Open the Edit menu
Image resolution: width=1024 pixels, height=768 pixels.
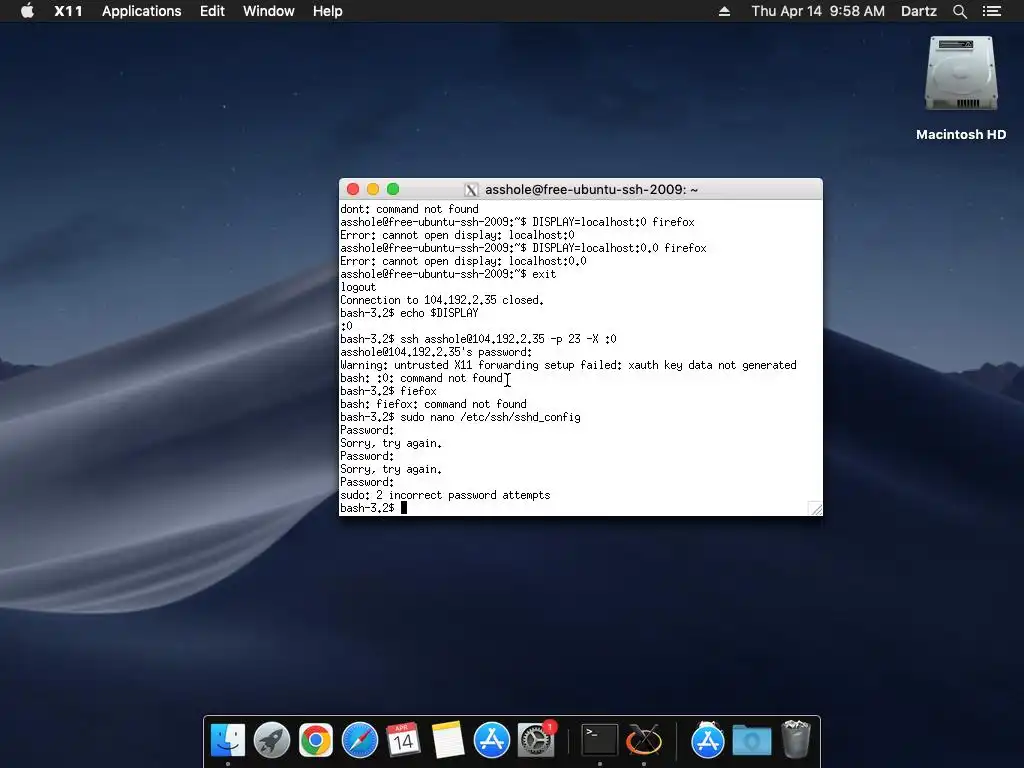pyautogui.click(x=212, y=11)
